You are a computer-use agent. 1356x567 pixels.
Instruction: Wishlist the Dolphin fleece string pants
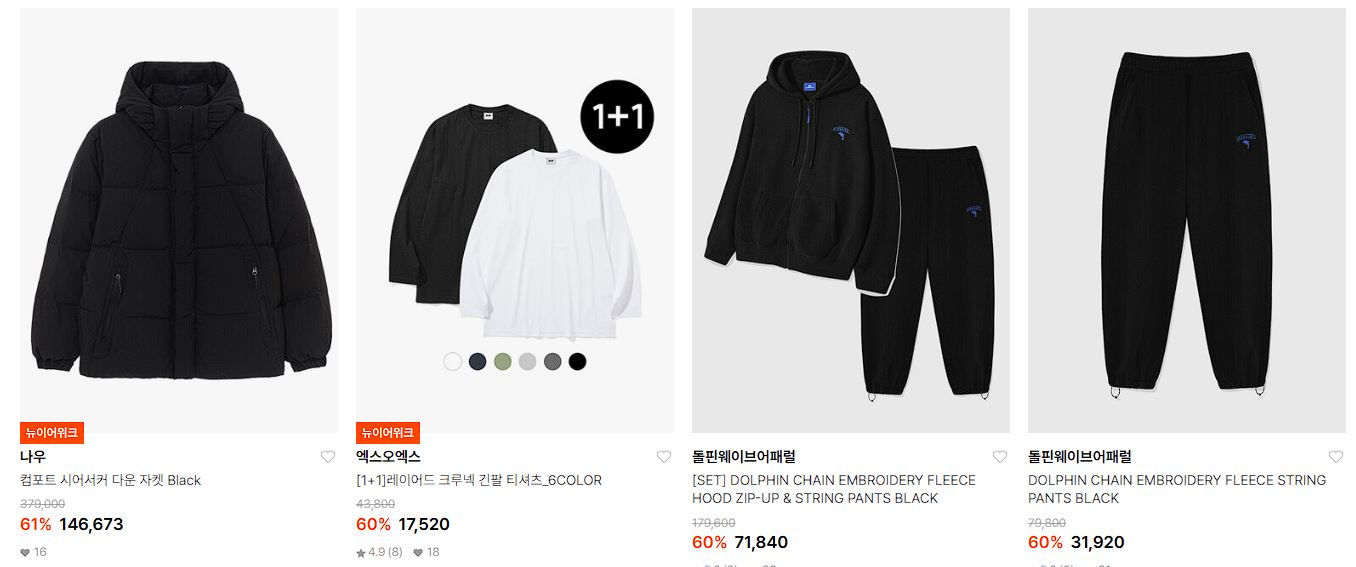click(x=1336, y=457)
